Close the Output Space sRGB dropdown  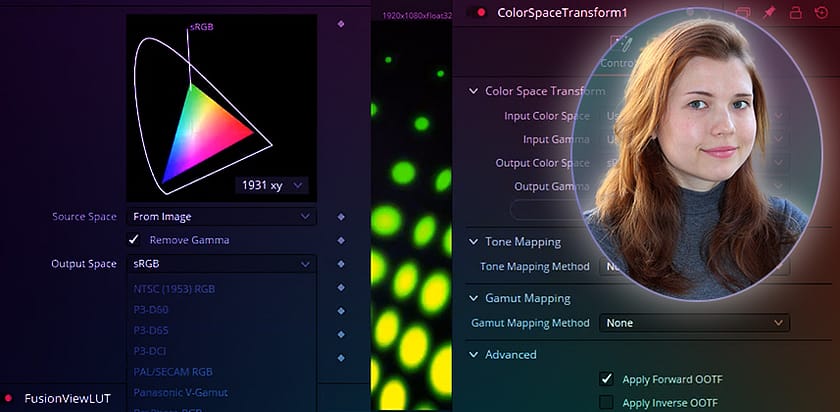pos(221,264)
